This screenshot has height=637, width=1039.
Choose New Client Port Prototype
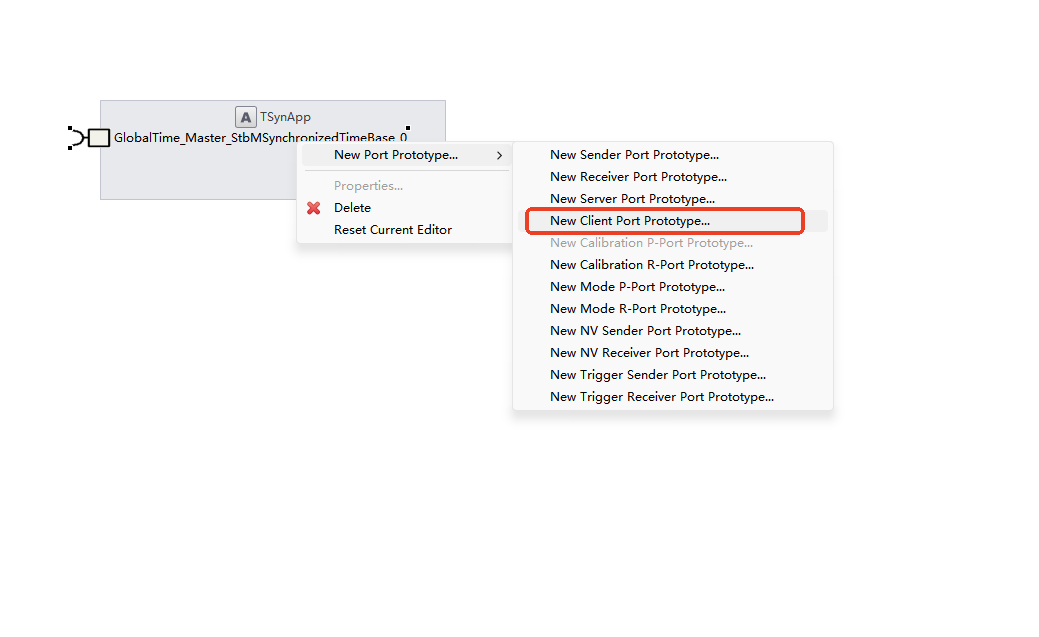629,221
